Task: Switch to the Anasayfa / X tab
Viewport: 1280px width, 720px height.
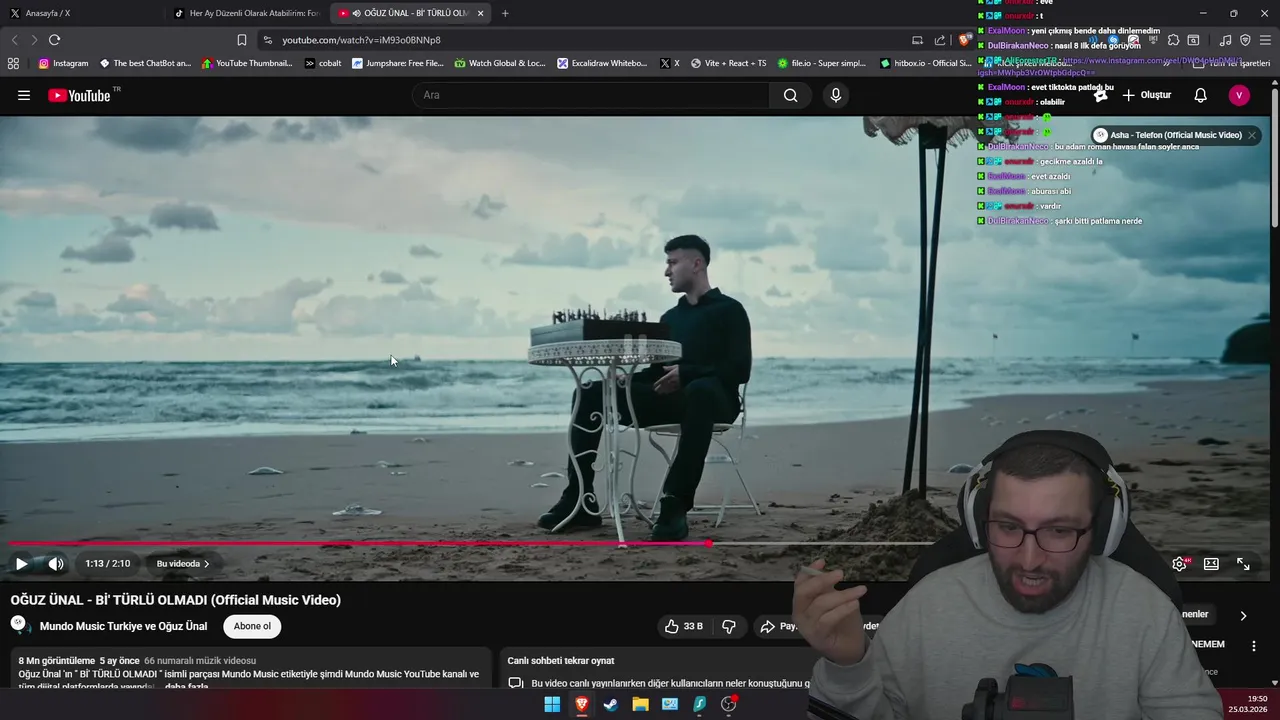Action: (80, 13)
